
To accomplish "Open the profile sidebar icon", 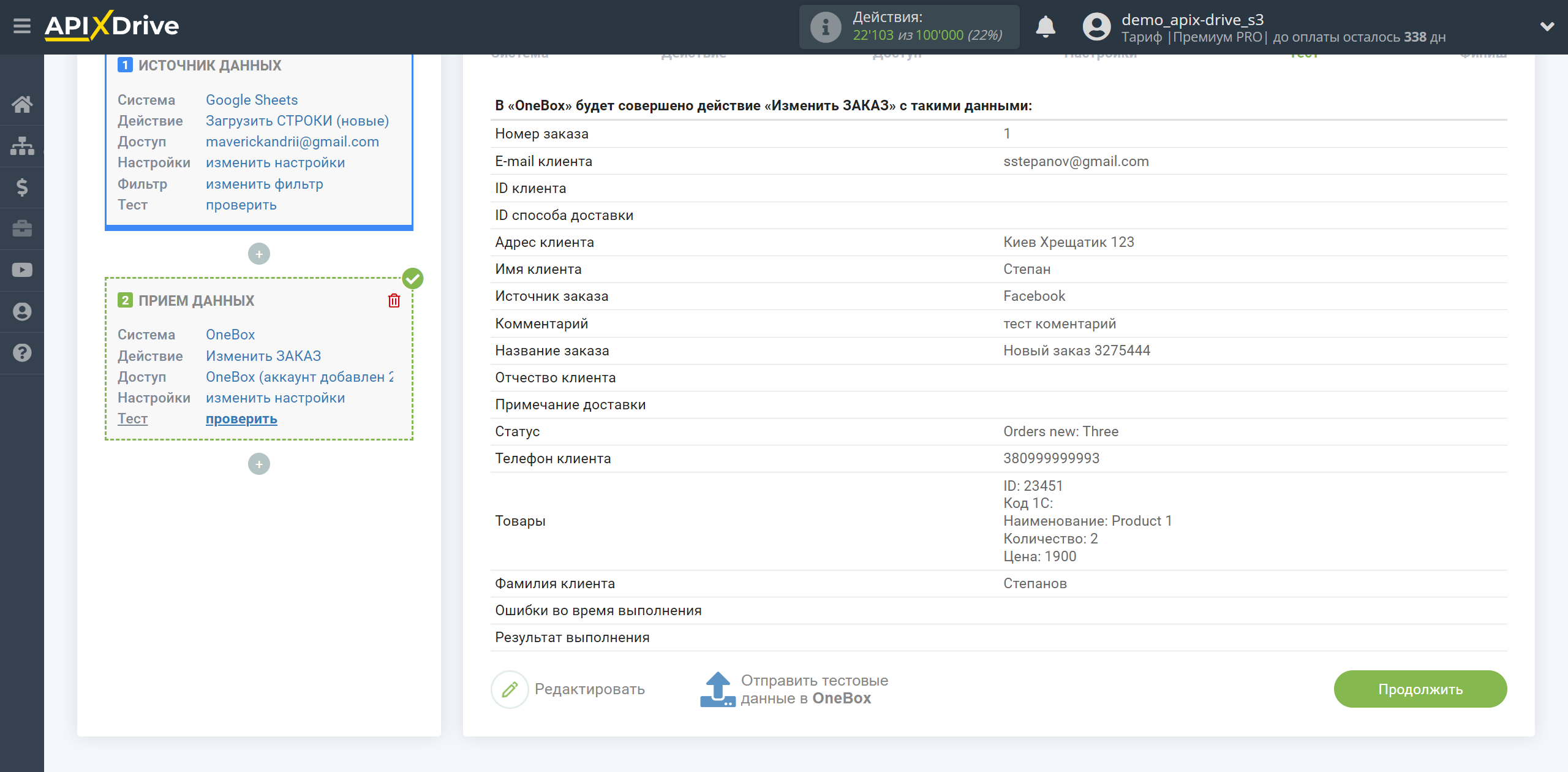I will 22,311.
